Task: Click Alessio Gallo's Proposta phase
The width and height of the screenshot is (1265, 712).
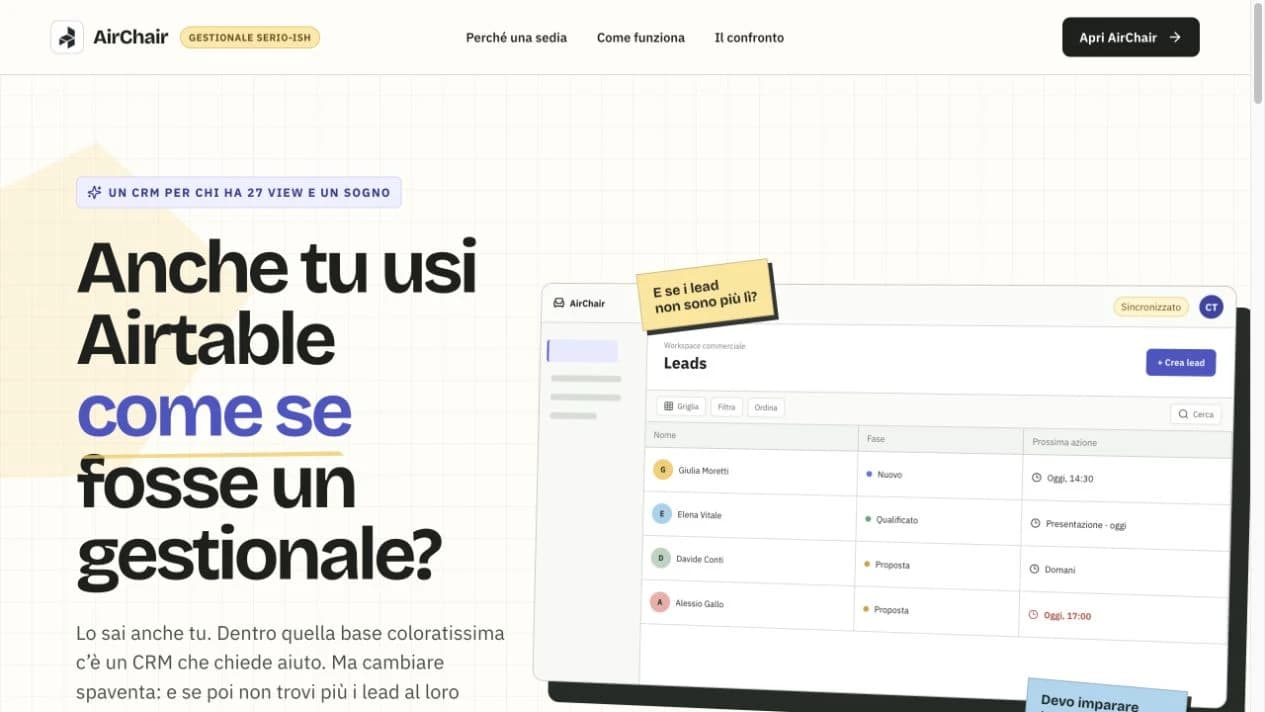Action: tap(886, 610)
